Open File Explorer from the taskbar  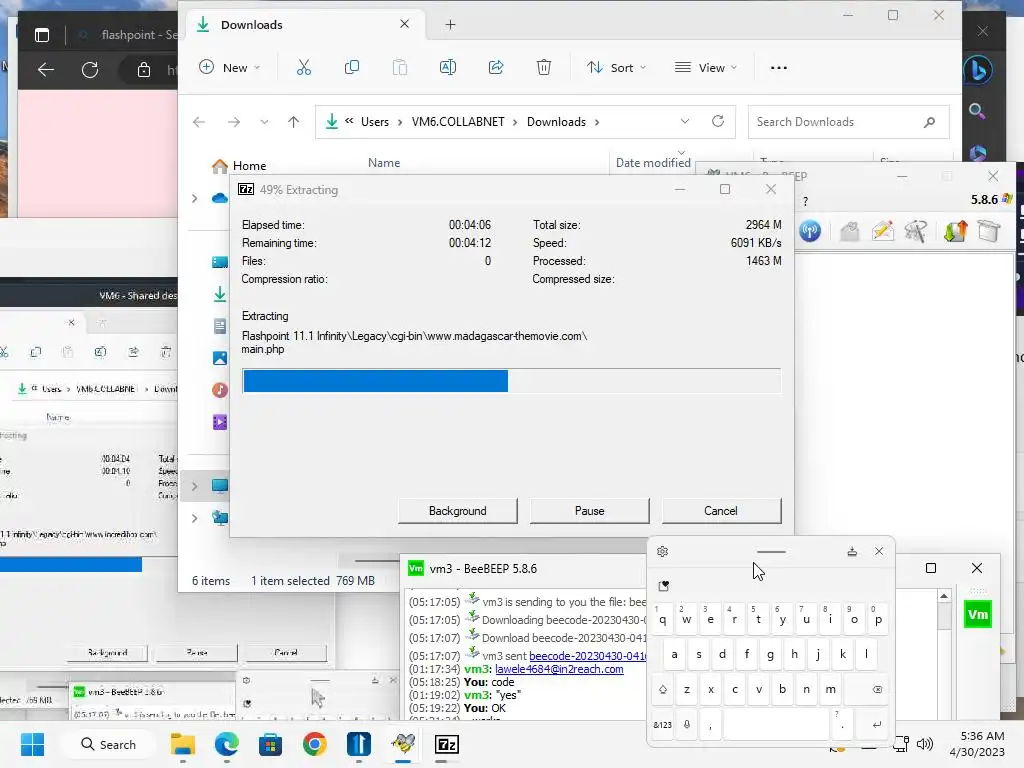point(183,744)
